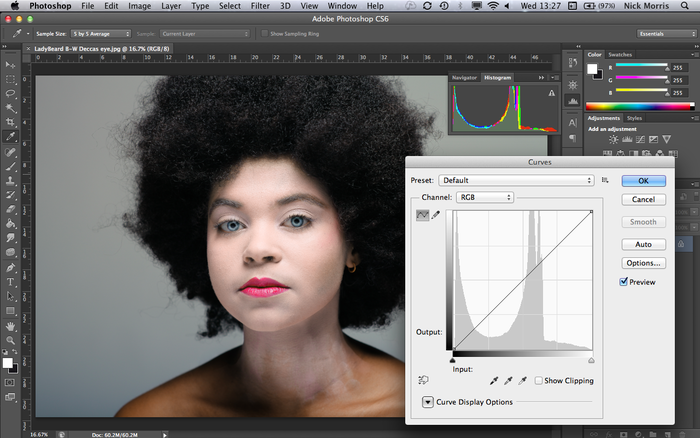Select the Crop tool

coord(11,121)
